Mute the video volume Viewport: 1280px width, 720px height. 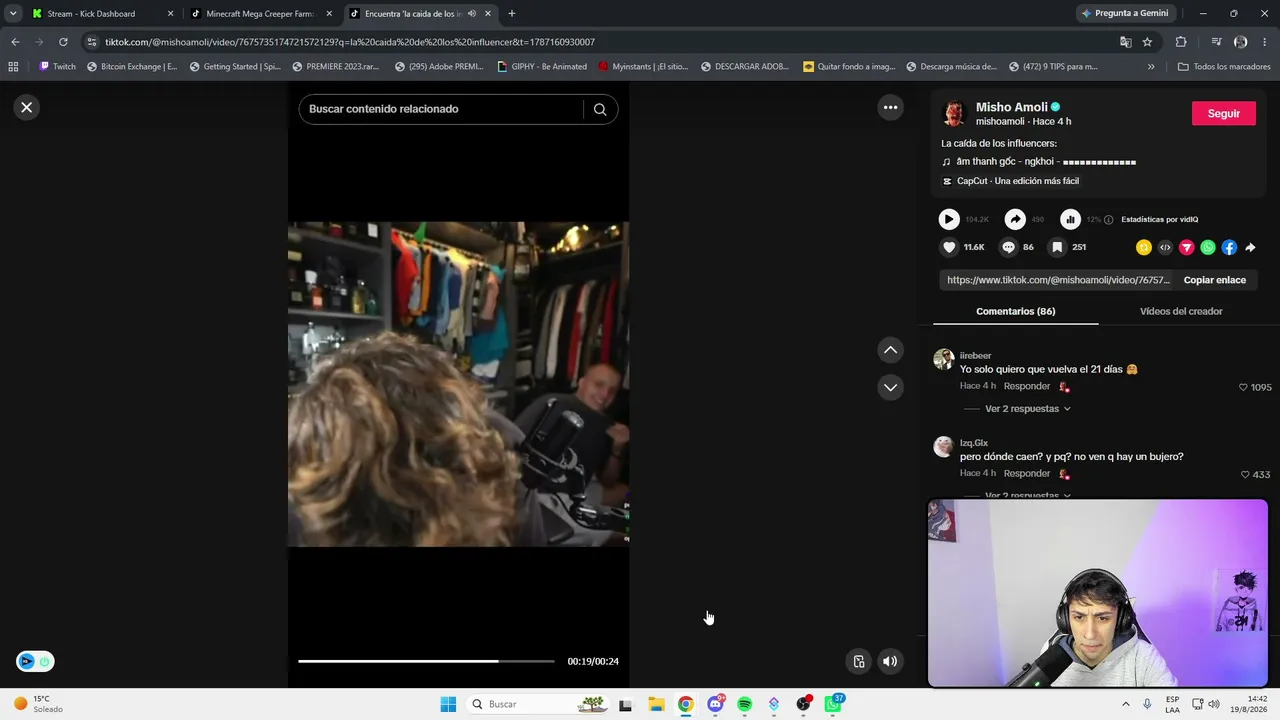click(890, 661)
